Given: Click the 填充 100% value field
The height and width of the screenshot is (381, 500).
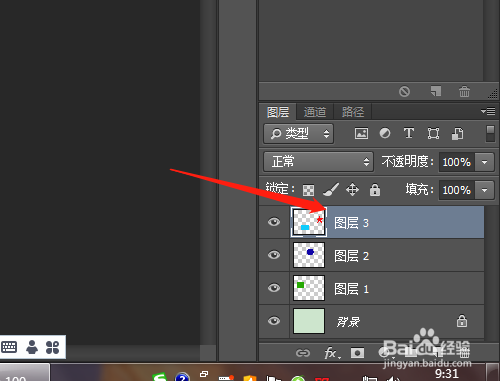Looking at the screenshot, I should tap(456, 190).
